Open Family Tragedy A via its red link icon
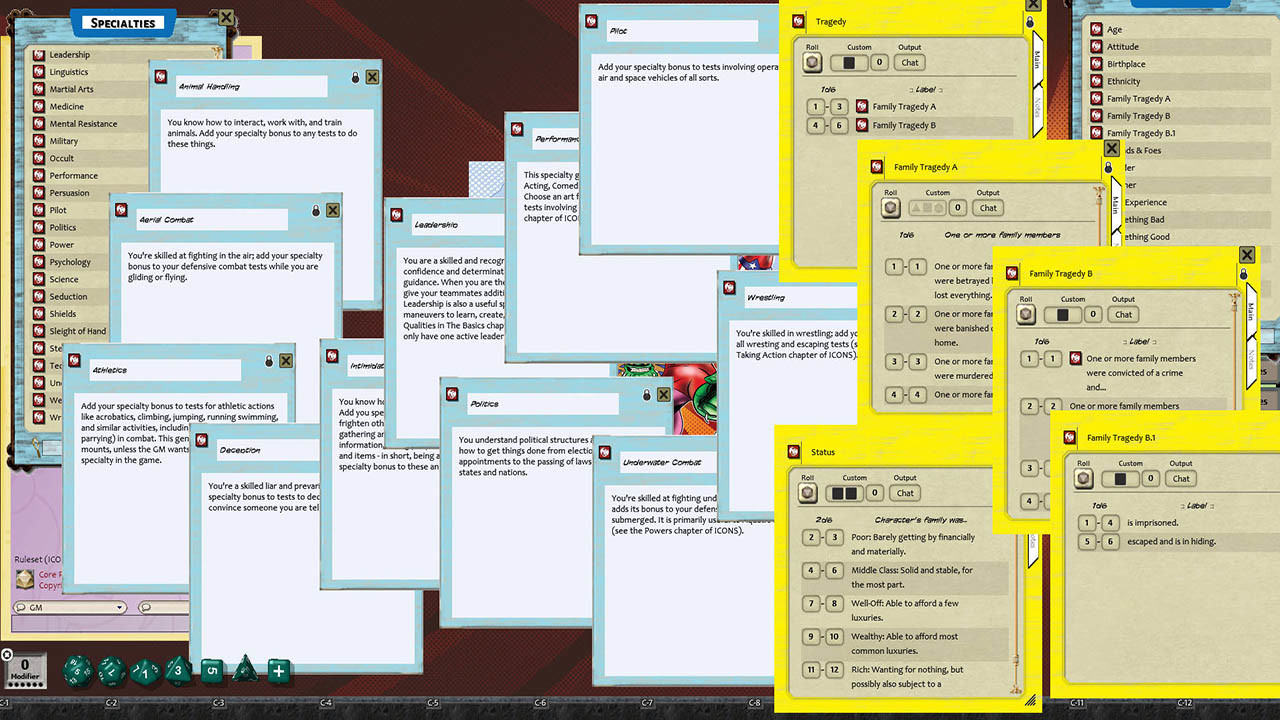This screenshot has height=720, width=1280. (862, 107)
